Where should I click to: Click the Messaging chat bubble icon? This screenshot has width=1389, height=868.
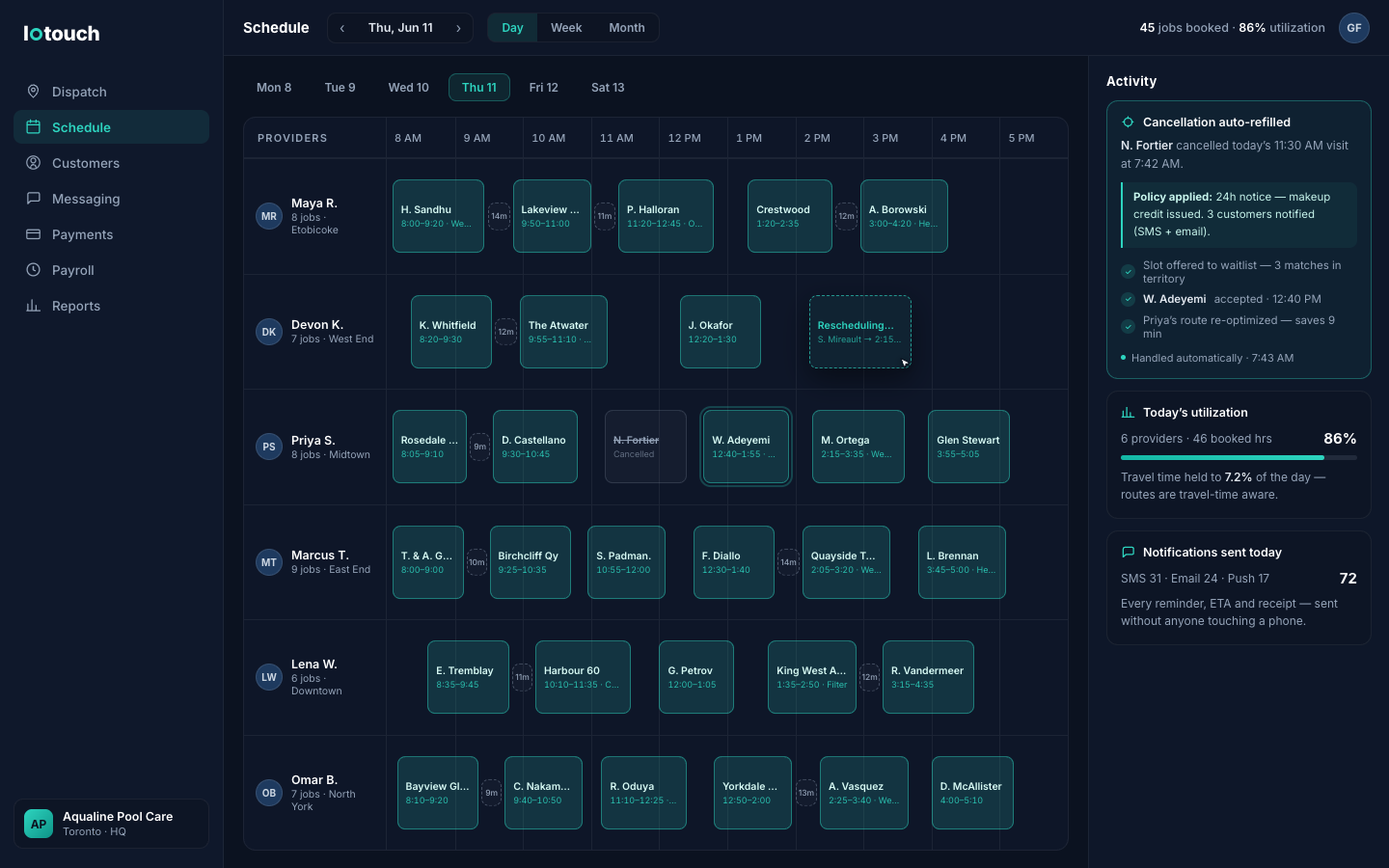[x=33, y=199]
